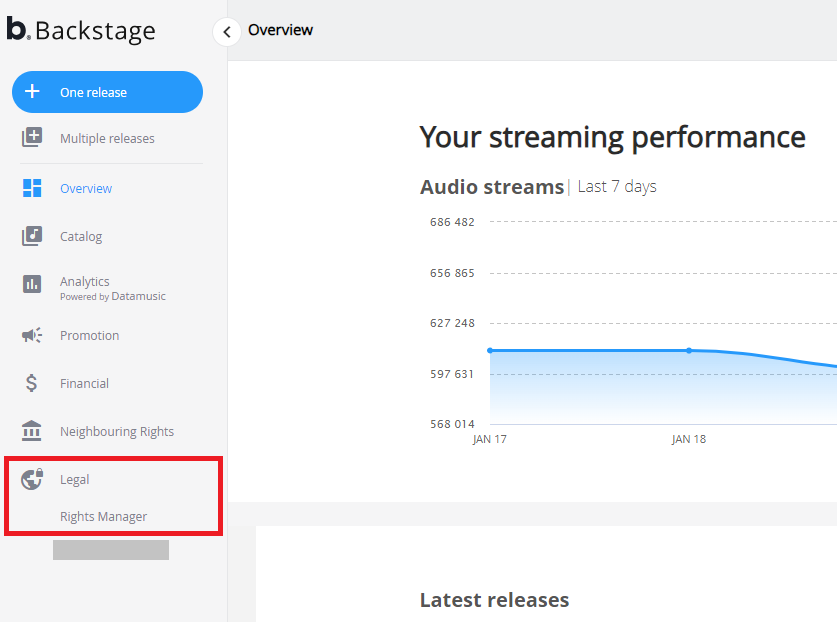The height and width of the screenshot is (622, 837).
Task: Click the Multiple releases stacked-plus icon
Action: click(32, 138)
